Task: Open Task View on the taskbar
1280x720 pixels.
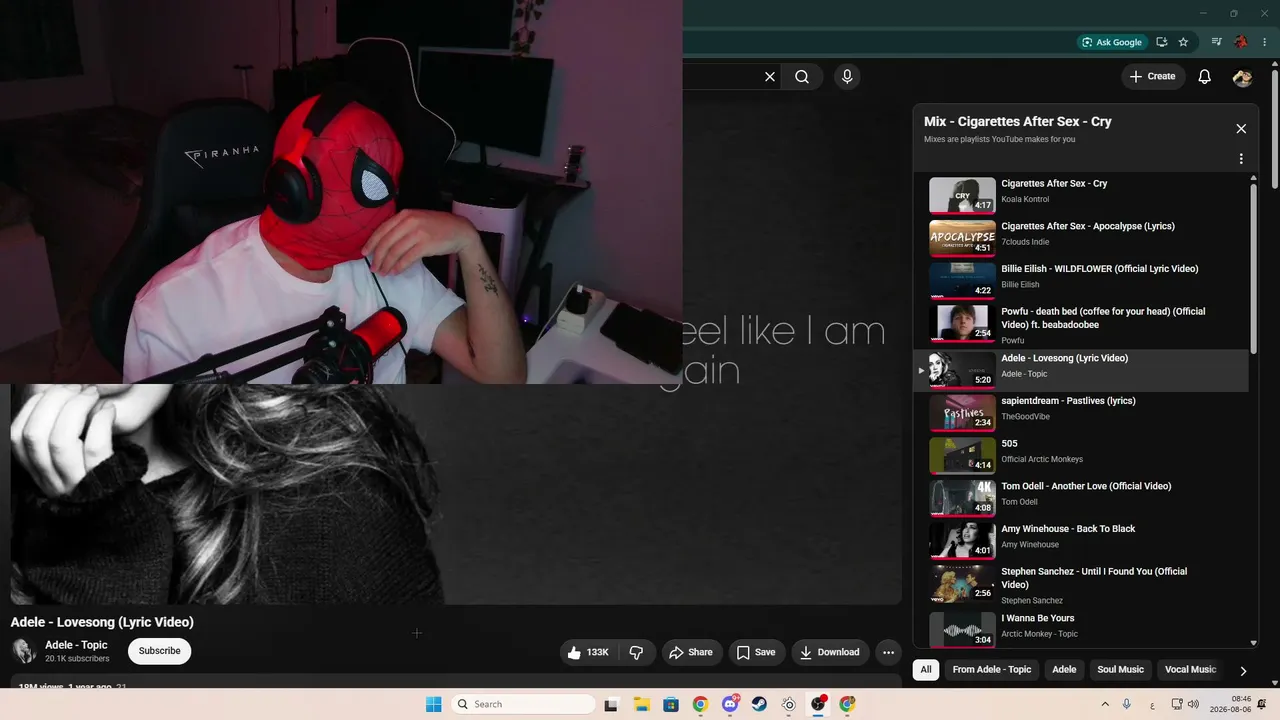Action: [x=611, y=704]
